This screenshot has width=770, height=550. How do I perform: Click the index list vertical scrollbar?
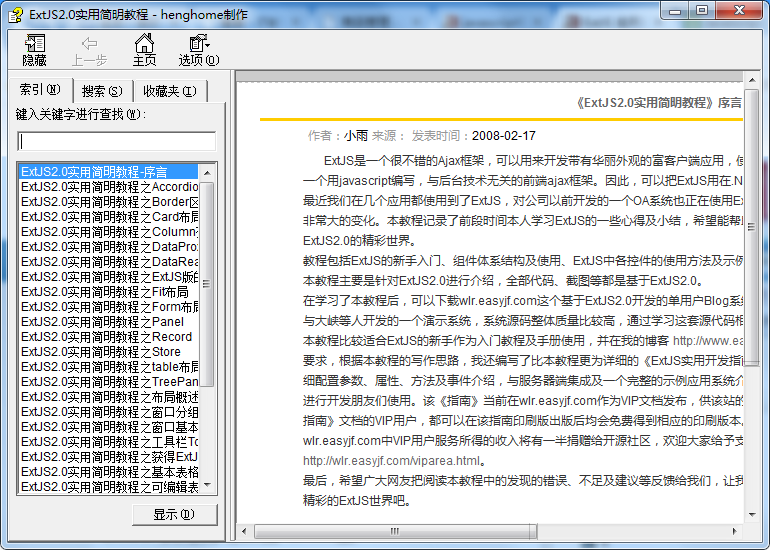[207, 330]
